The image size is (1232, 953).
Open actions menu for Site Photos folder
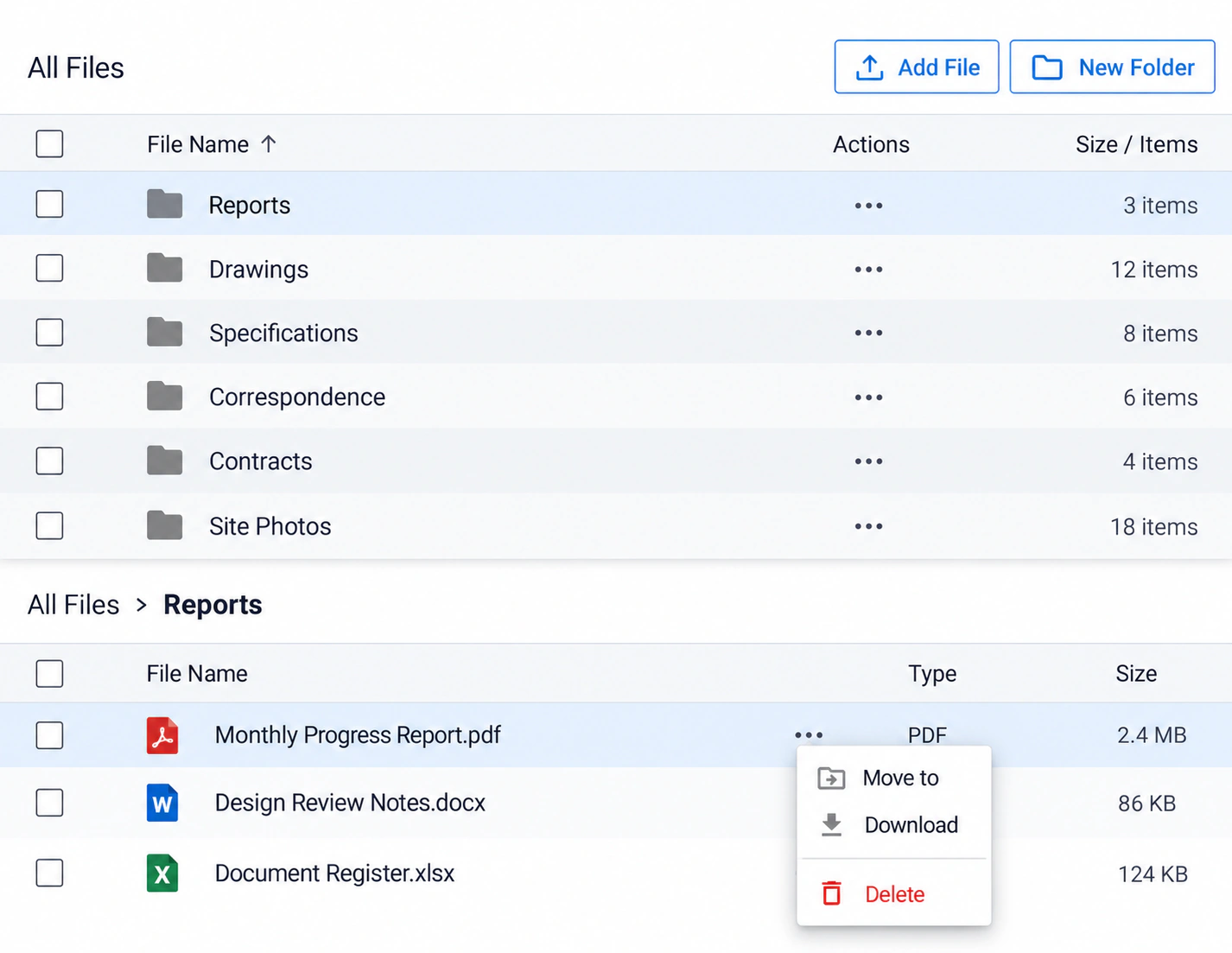pyautogui.click(x=868, y=526)
